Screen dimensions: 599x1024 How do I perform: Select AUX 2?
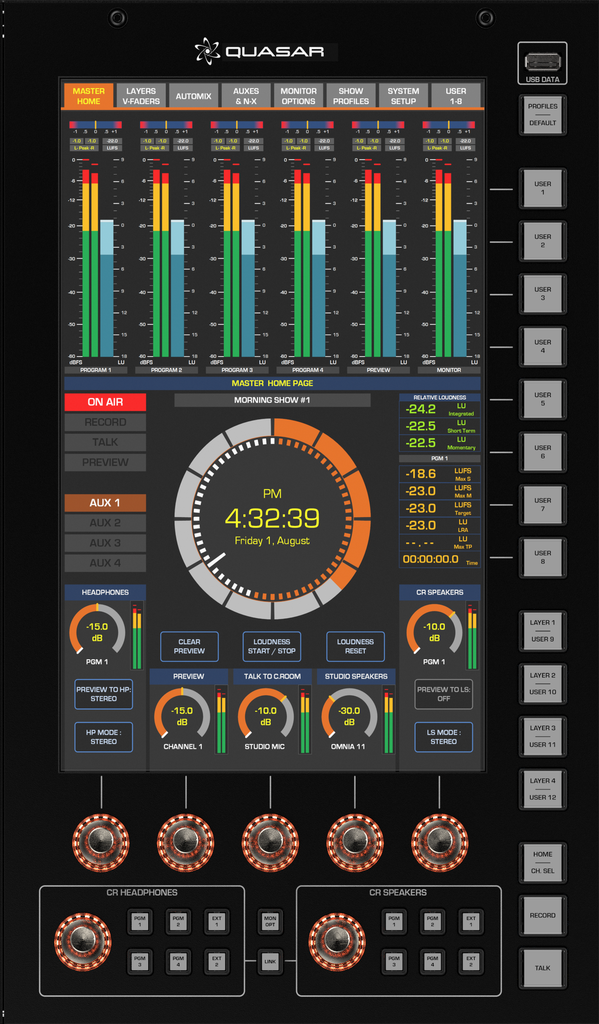(105, 523)
